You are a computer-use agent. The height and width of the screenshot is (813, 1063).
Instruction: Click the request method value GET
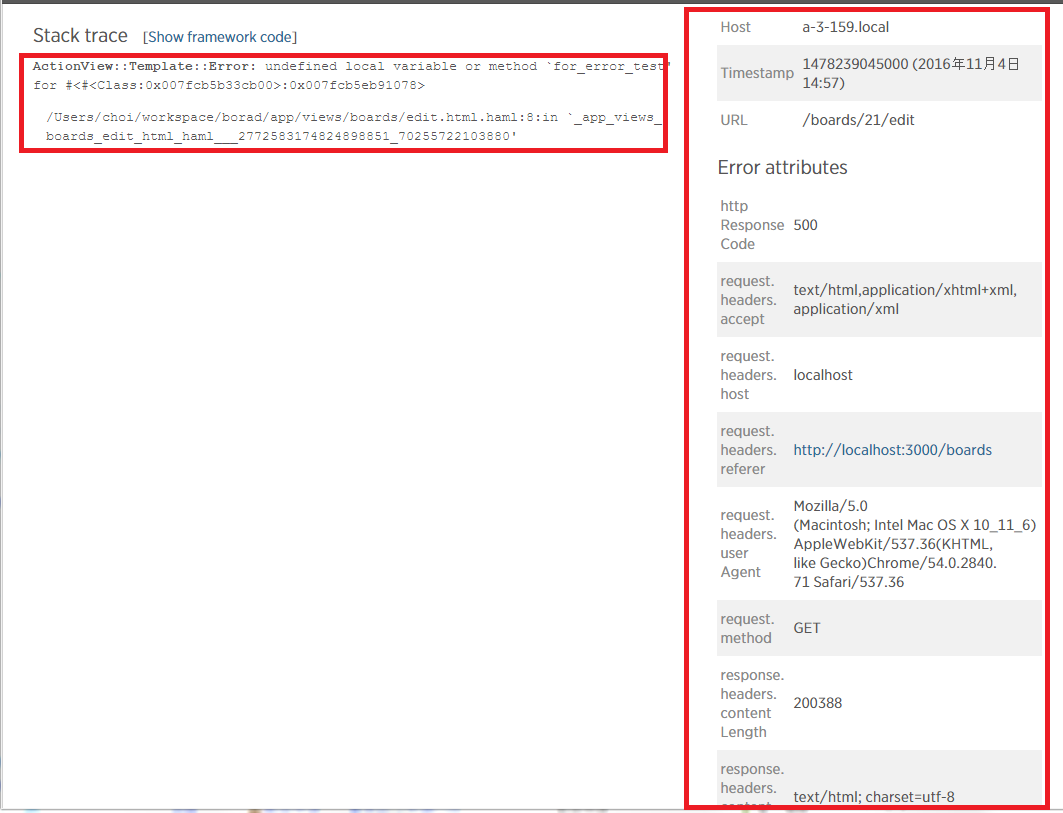click(806, 628)
